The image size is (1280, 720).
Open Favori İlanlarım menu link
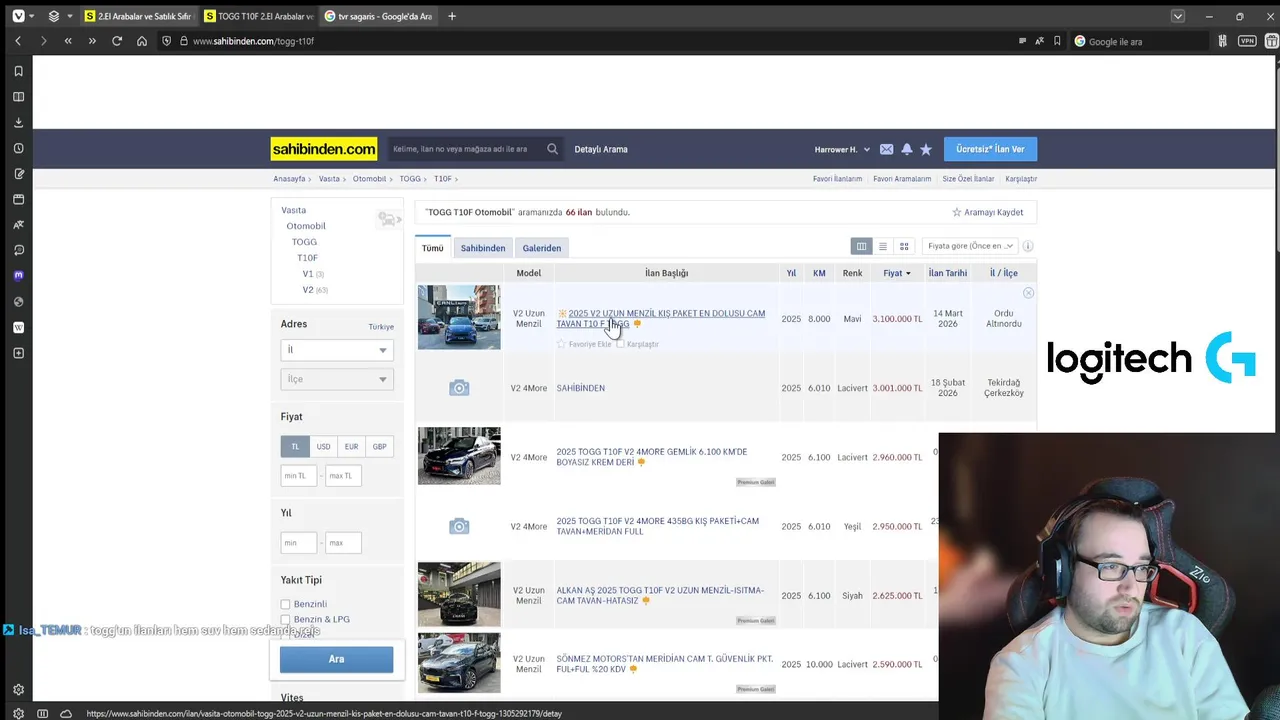(x=838, y=179)
